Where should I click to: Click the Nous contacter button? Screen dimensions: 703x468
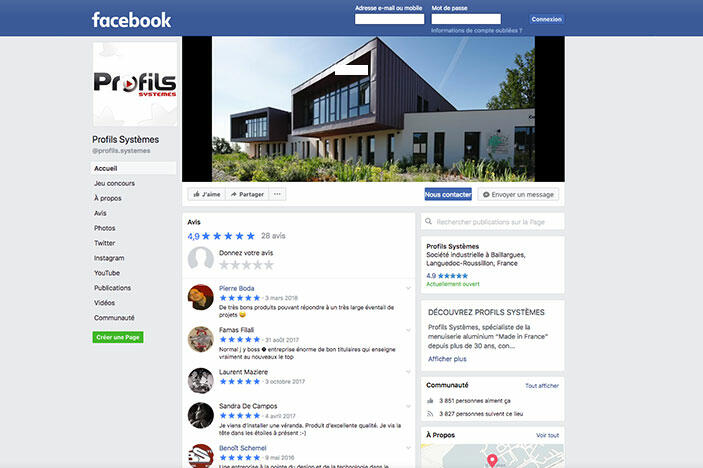click(x=448, y=194)
